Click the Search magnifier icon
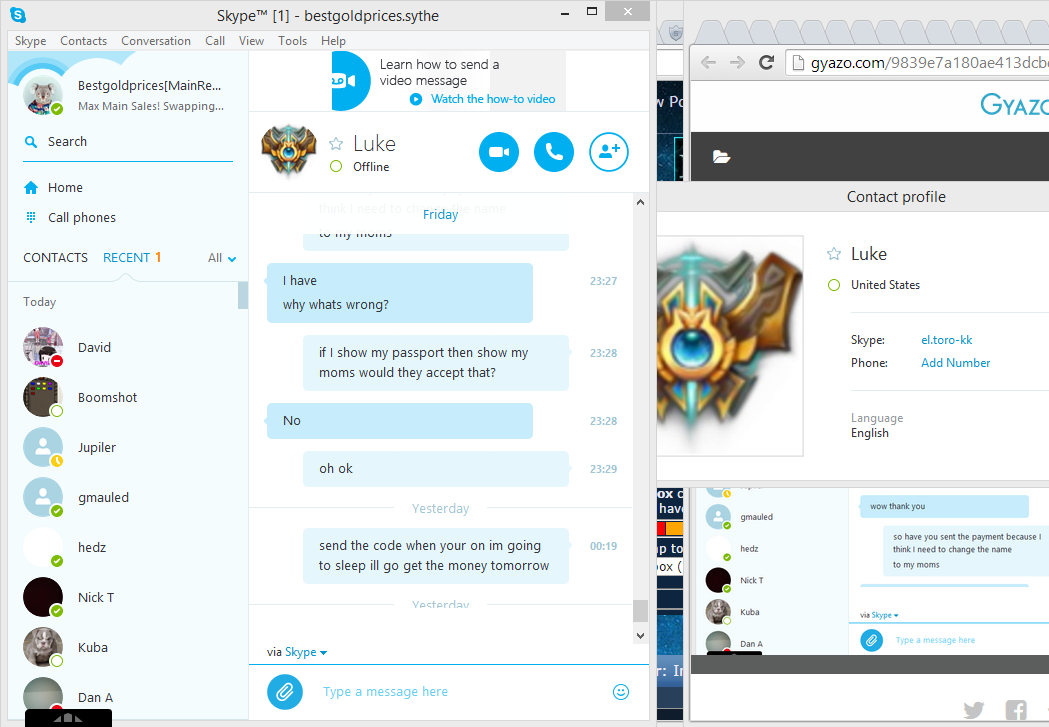The height and width of the screenshot is (727, 1049). pos(31,142)
